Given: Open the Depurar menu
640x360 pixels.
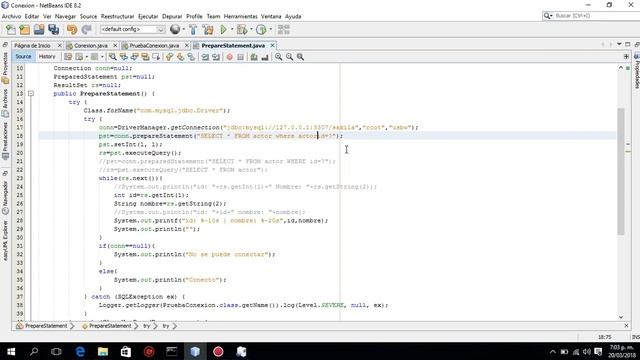Looking at the screenshot, I should click(172, 16).
